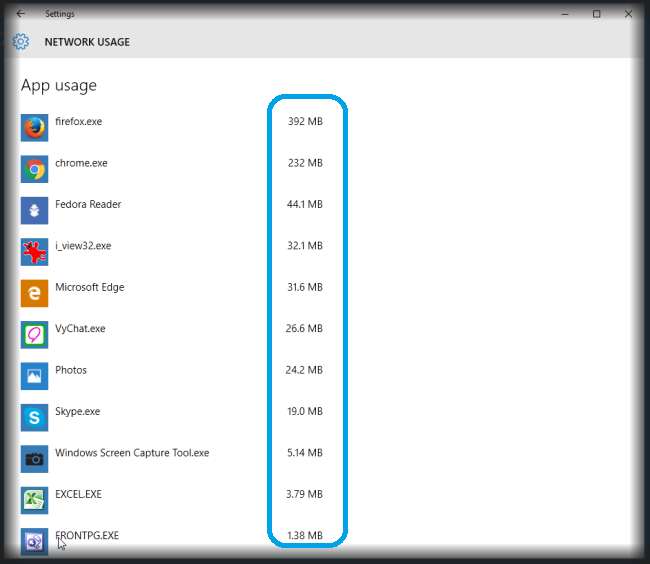The width and height of the screenshot is (650, 564).
Task: Select the VyChat.exe name label
Action: coord(80,329)
